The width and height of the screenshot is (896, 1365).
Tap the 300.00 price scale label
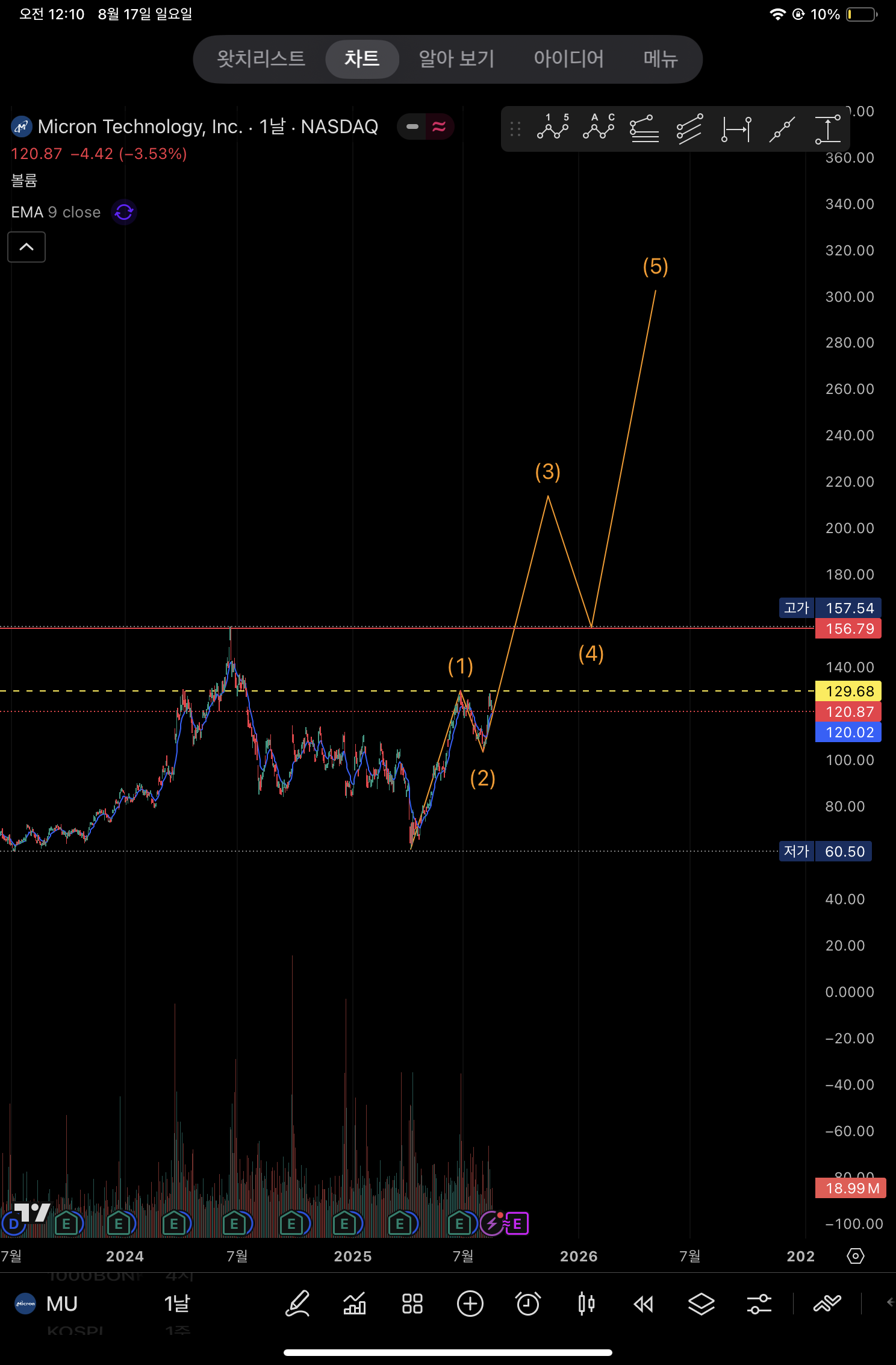coord(850,296)
